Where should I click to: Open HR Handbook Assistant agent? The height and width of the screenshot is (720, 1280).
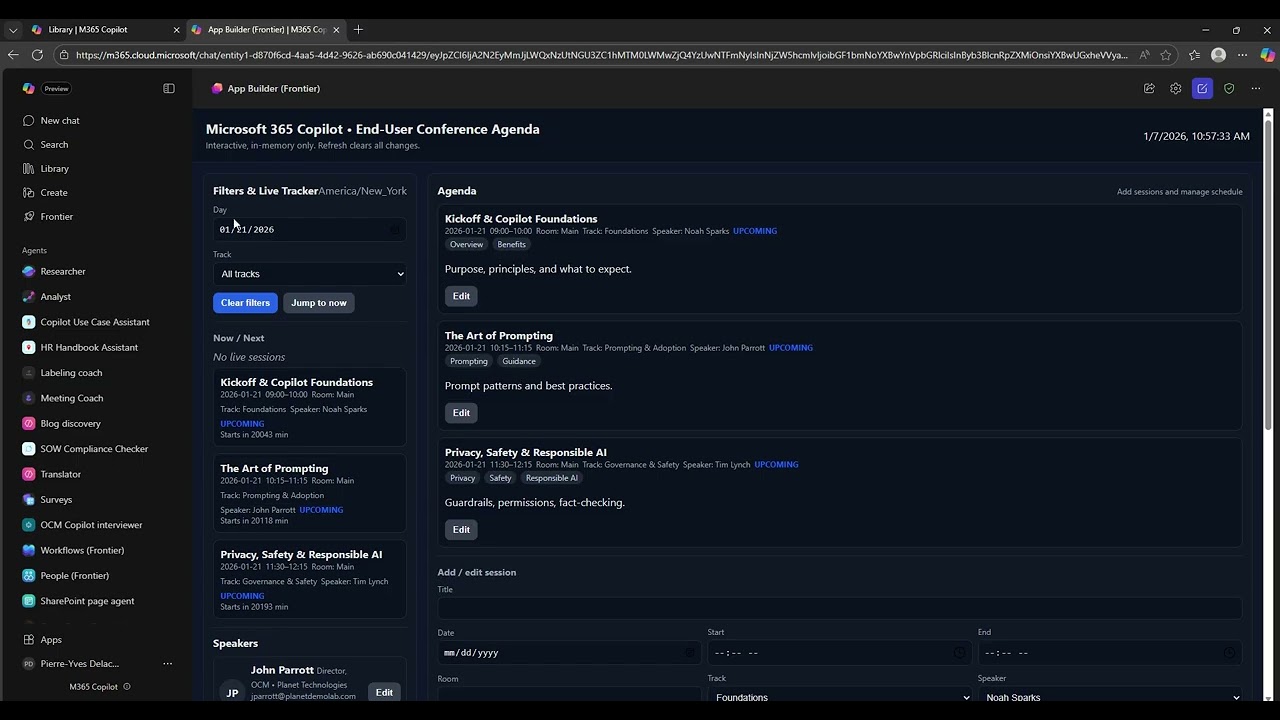(89, 347)
